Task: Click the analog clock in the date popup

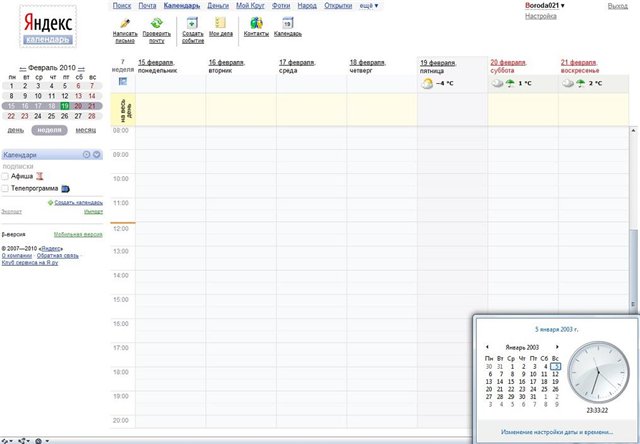Action: pyautogui.click(x=597, y=373)
